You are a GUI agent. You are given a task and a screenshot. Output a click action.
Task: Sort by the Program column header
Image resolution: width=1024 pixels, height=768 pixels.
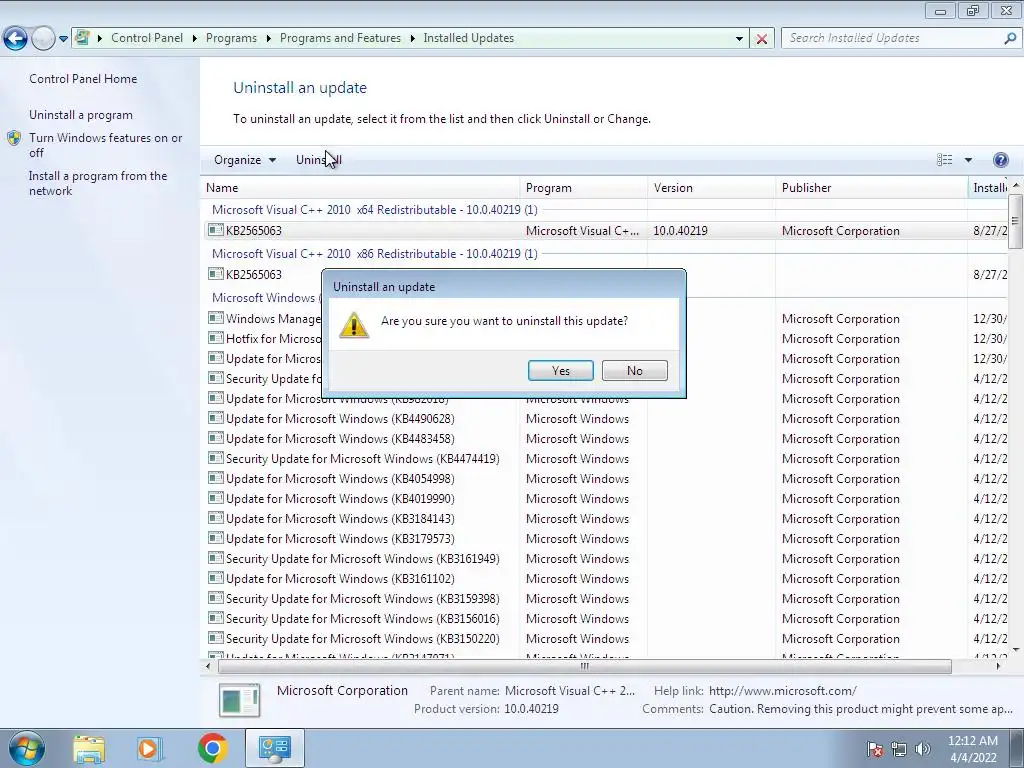(x=584, y=187)
